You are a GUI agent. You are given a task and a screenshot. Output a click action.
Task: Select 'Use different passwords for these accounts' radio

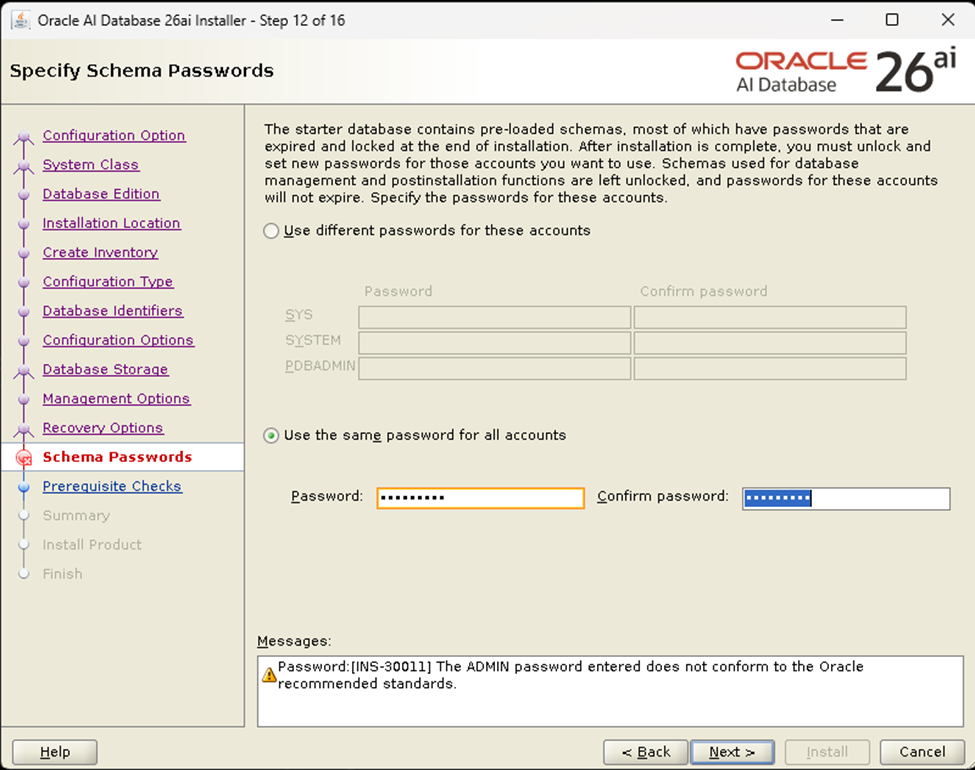pos(271,231)
